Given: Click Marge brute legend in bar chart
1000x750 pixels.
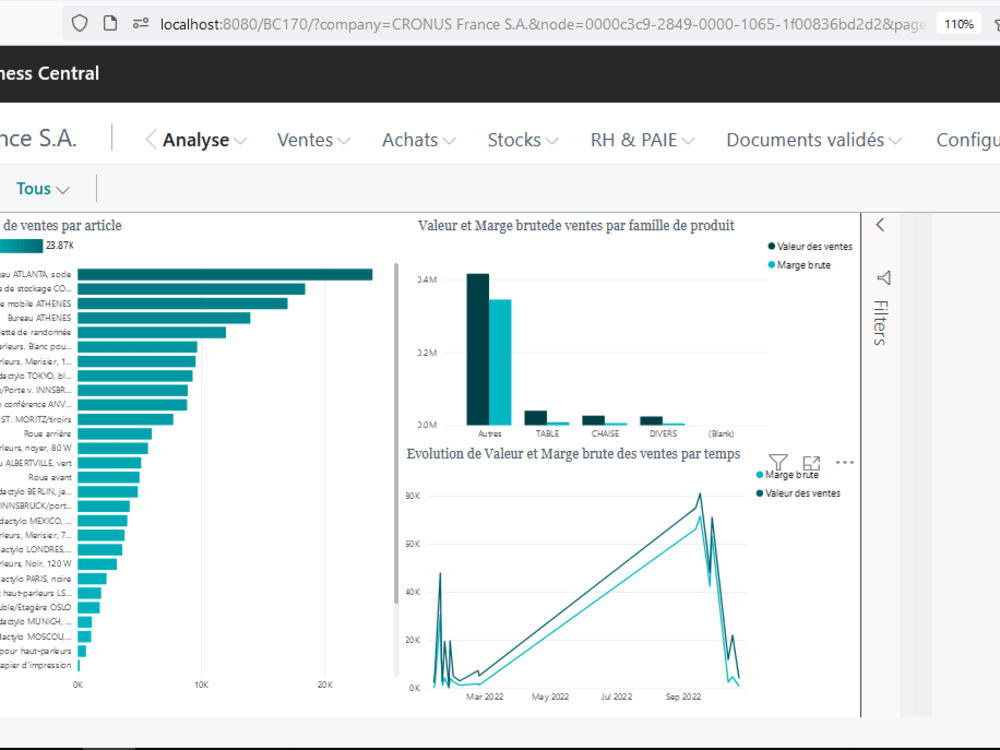Looking at the screenshot, I should point(799,265).
